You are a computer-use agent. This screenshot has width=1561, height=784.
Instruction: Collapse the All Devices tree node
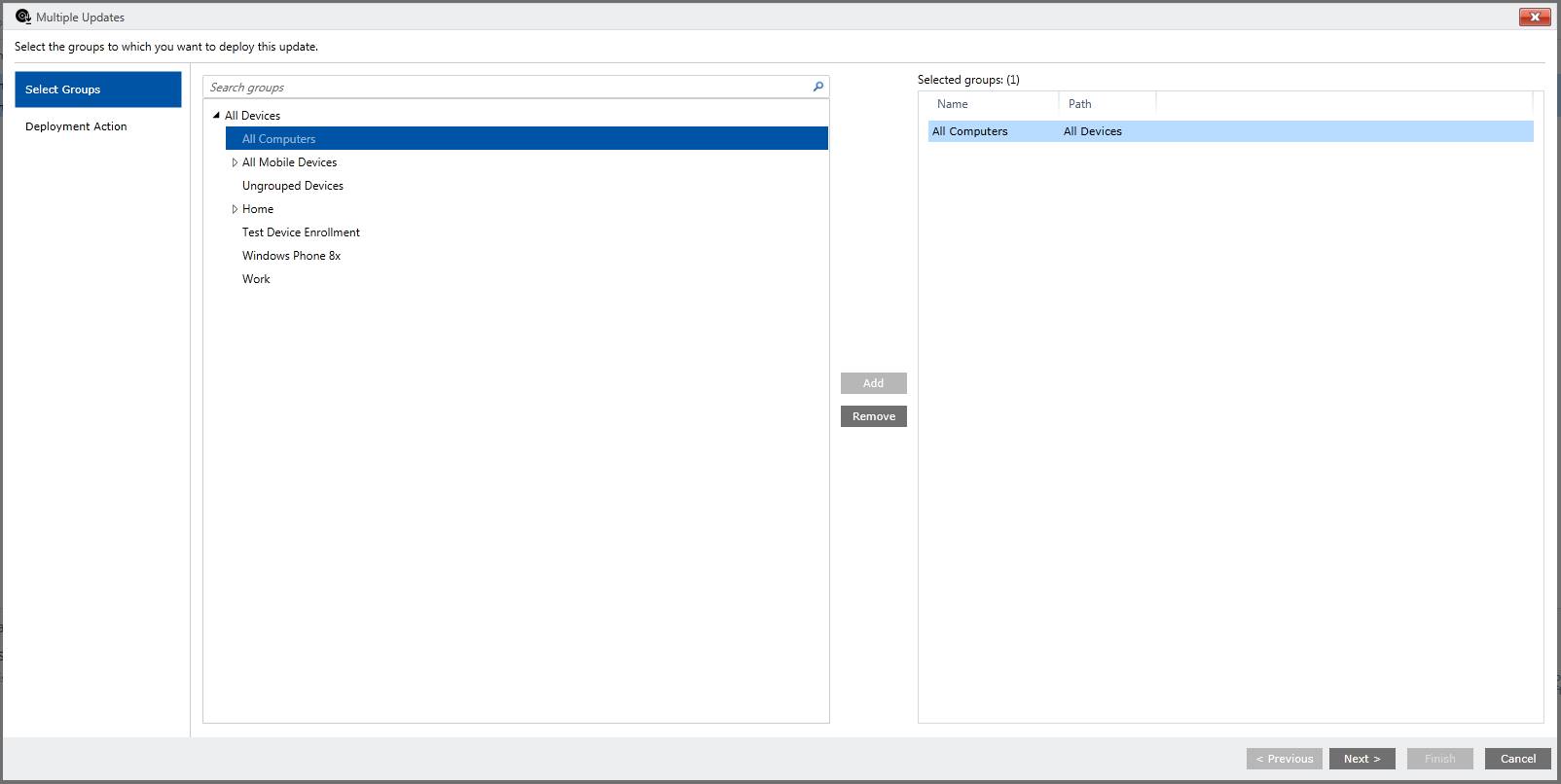[x=216, y=116]
